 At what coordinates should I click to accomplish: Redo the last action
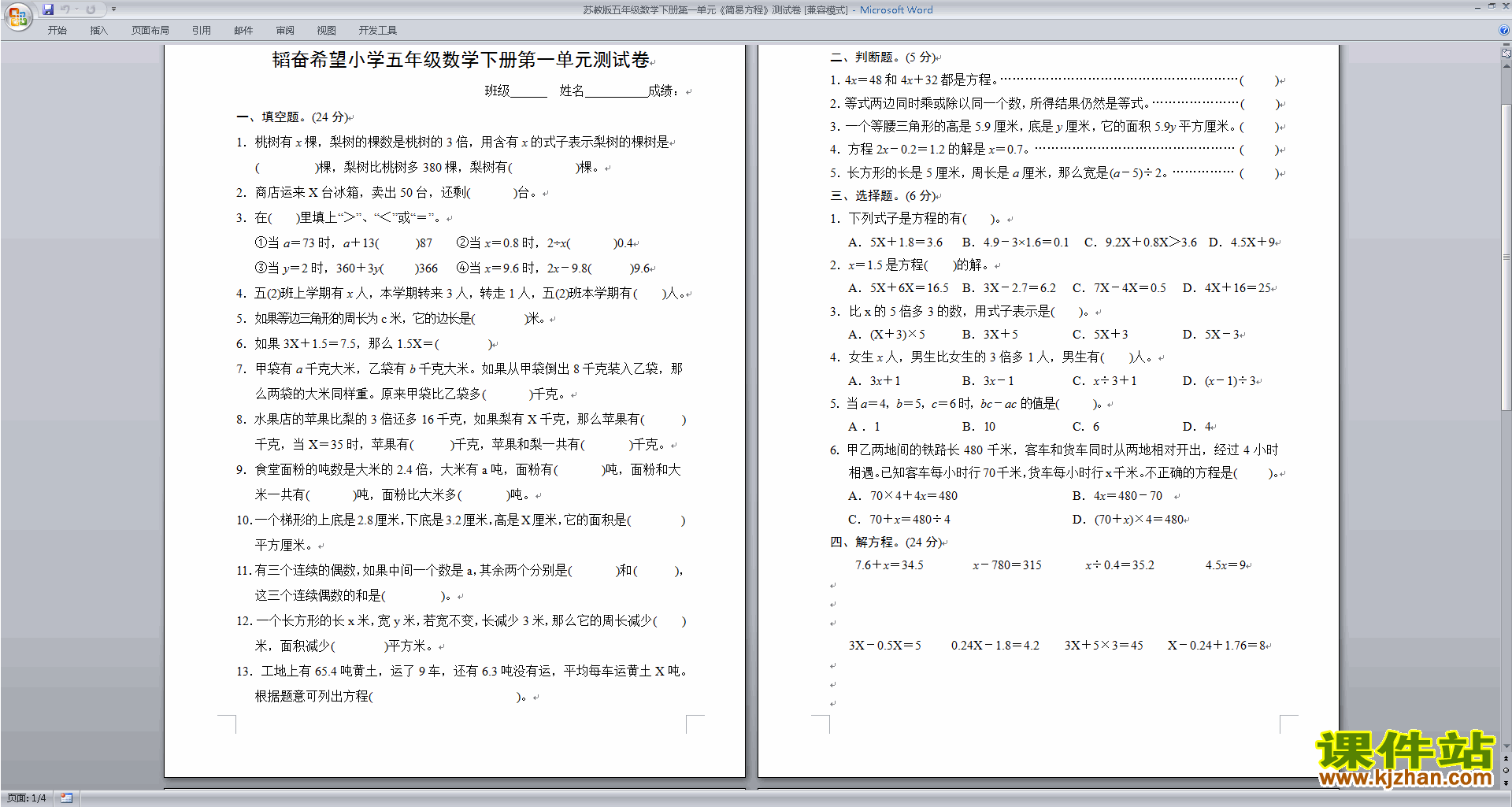[x=91, y=9]
